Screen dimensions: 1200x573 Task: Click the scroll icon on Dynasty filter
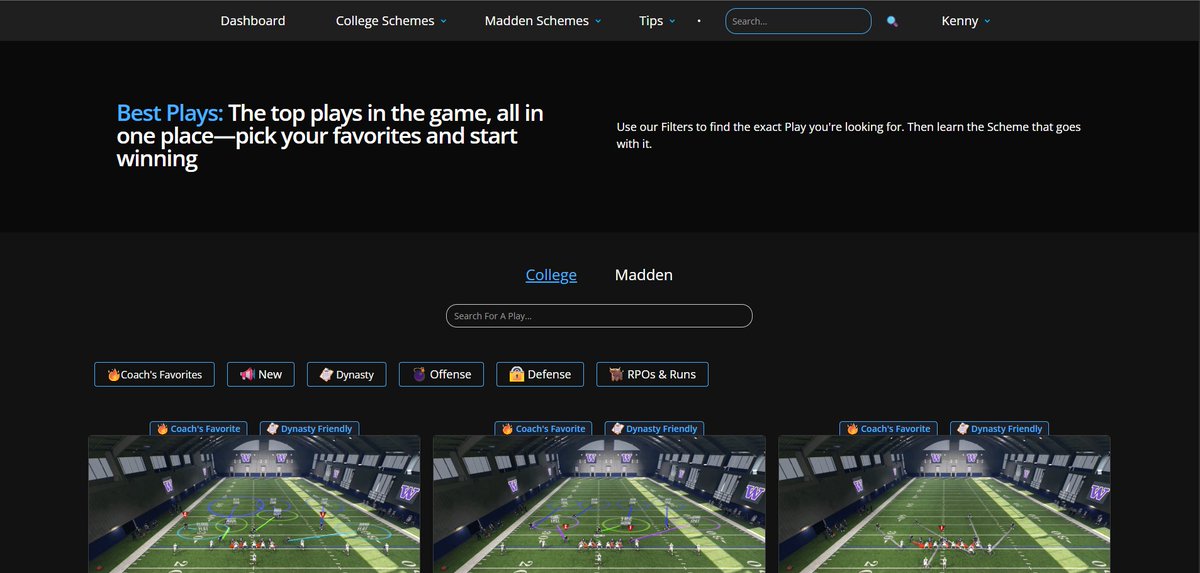click(325, 374)
